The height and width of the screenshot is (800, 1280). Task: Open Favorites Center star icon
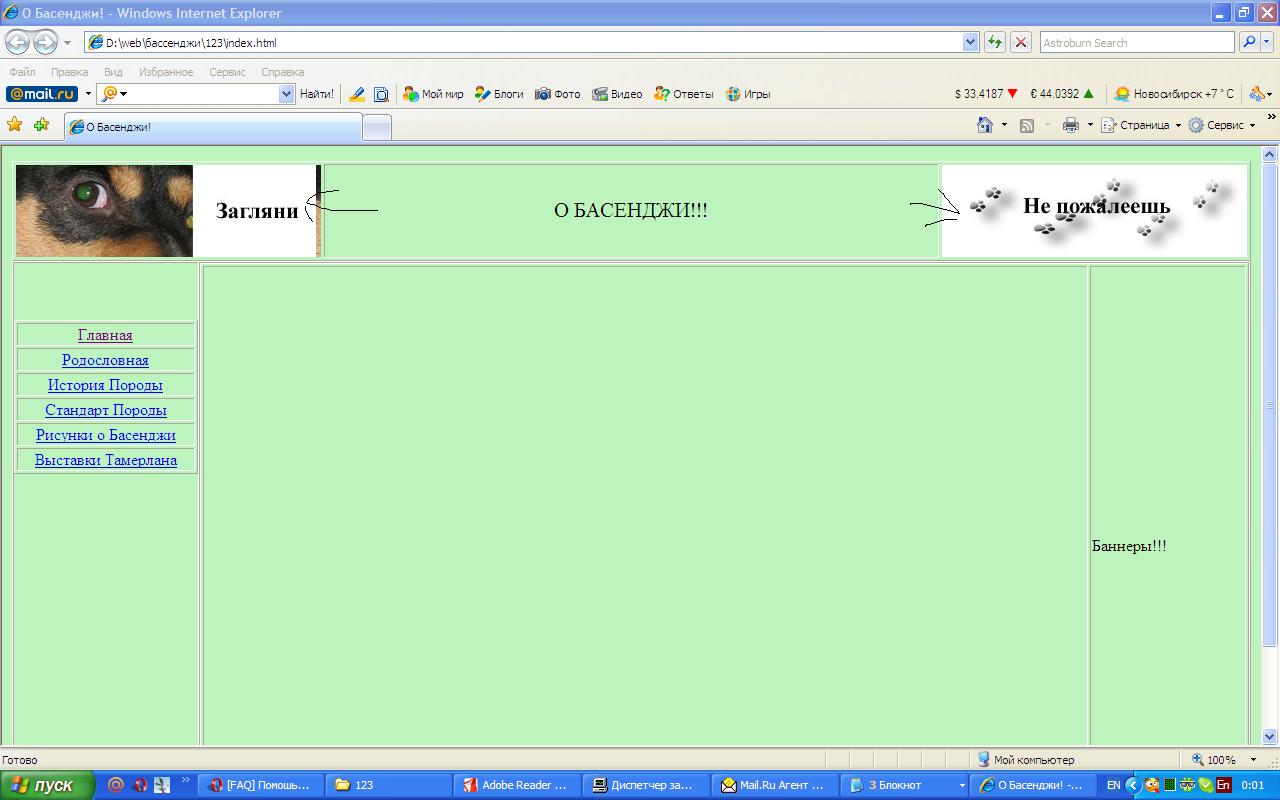pos(15,125)
